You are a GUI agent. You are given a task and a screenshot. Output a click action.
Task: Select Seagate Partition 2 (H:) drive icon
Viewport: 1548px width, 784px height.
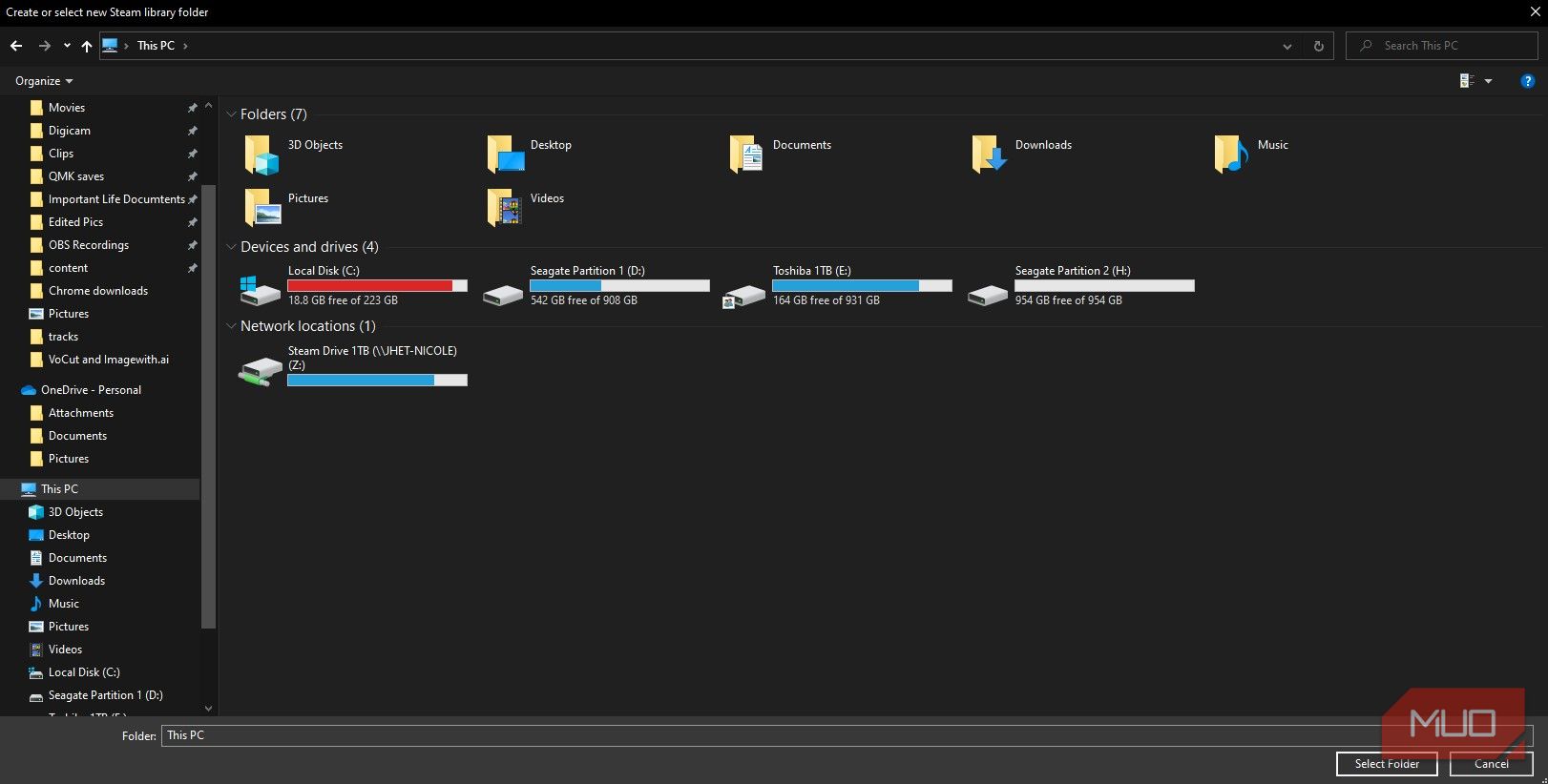tap(988, 295)
